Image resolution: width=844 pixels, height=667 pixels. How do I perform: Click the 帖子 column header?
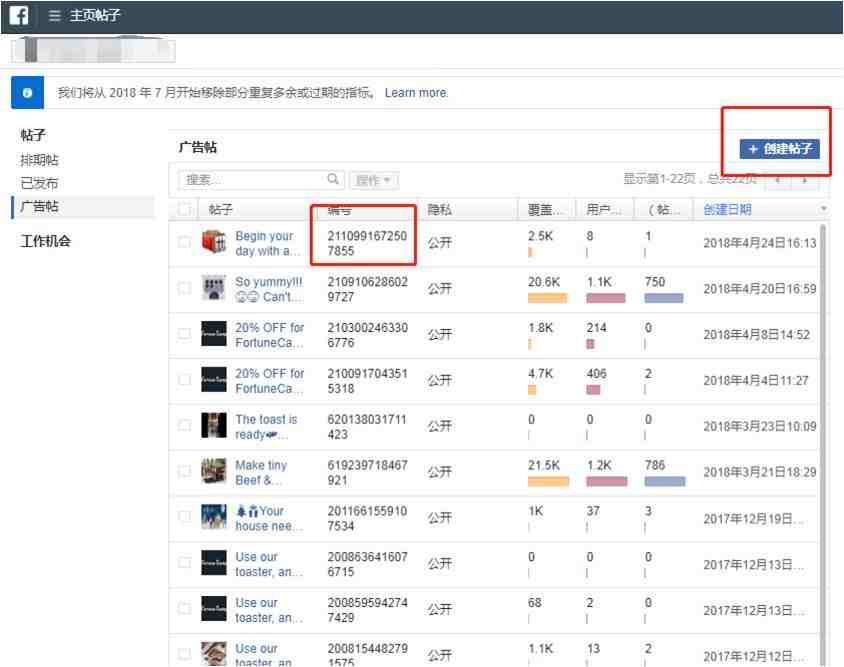point(221,209)
